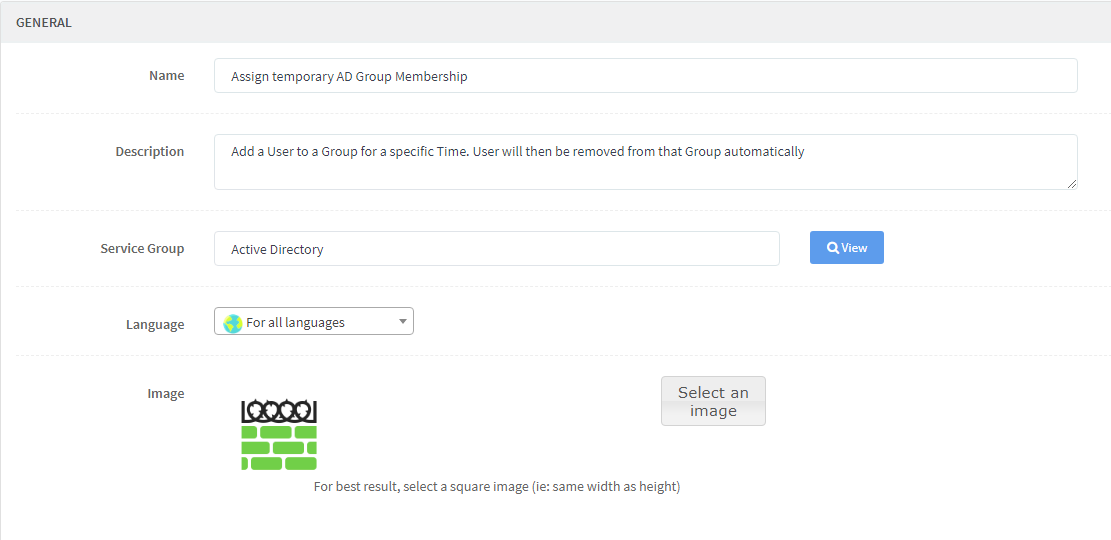Click the Description box corner resize grip
The height and width of the screenshot is (540, 1111).
(x=1071, y=183)
